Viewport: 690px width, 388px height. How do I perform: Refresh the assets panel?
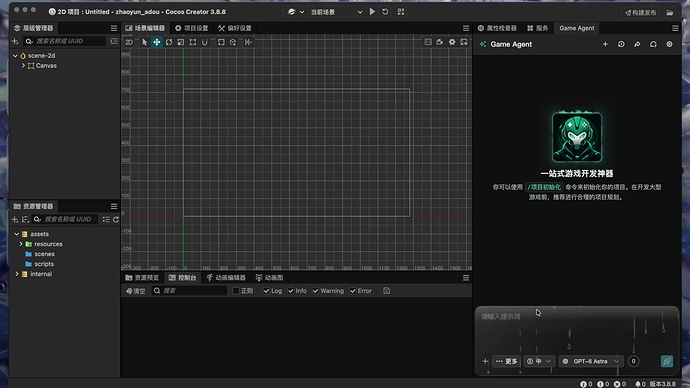click(116, 219)
